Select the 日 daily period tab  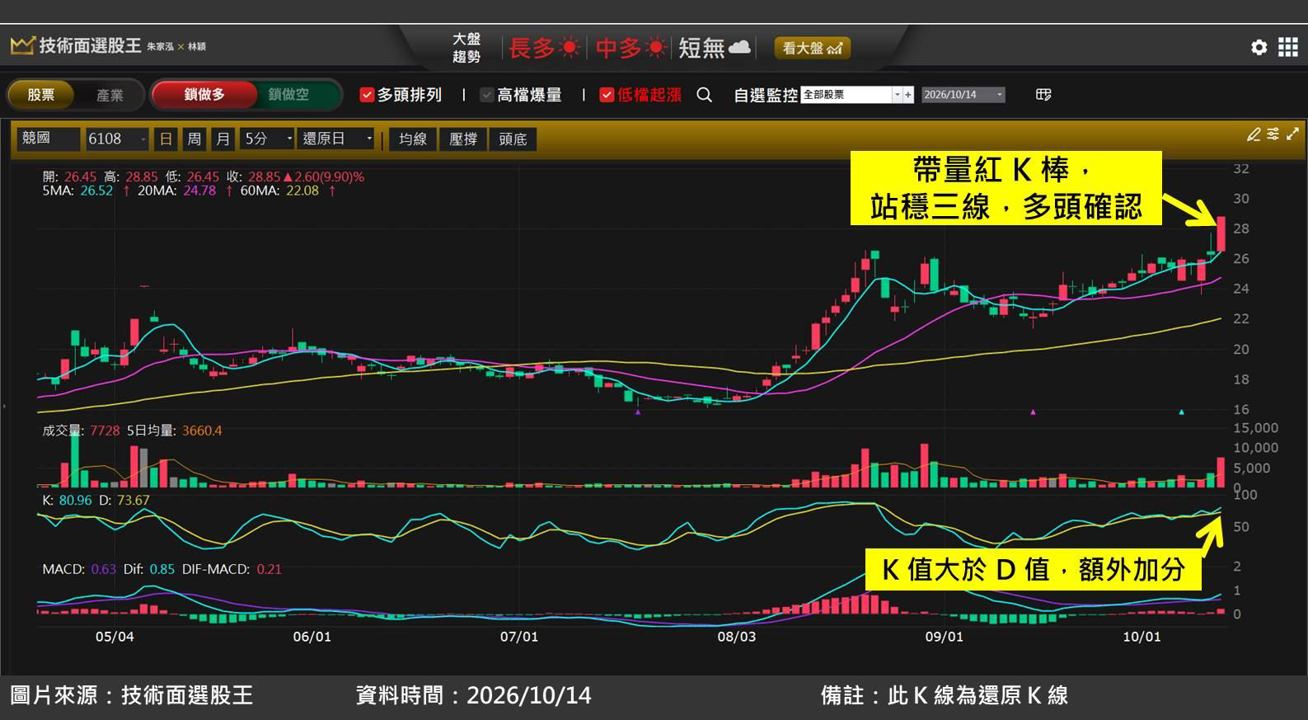pos(166,138)
